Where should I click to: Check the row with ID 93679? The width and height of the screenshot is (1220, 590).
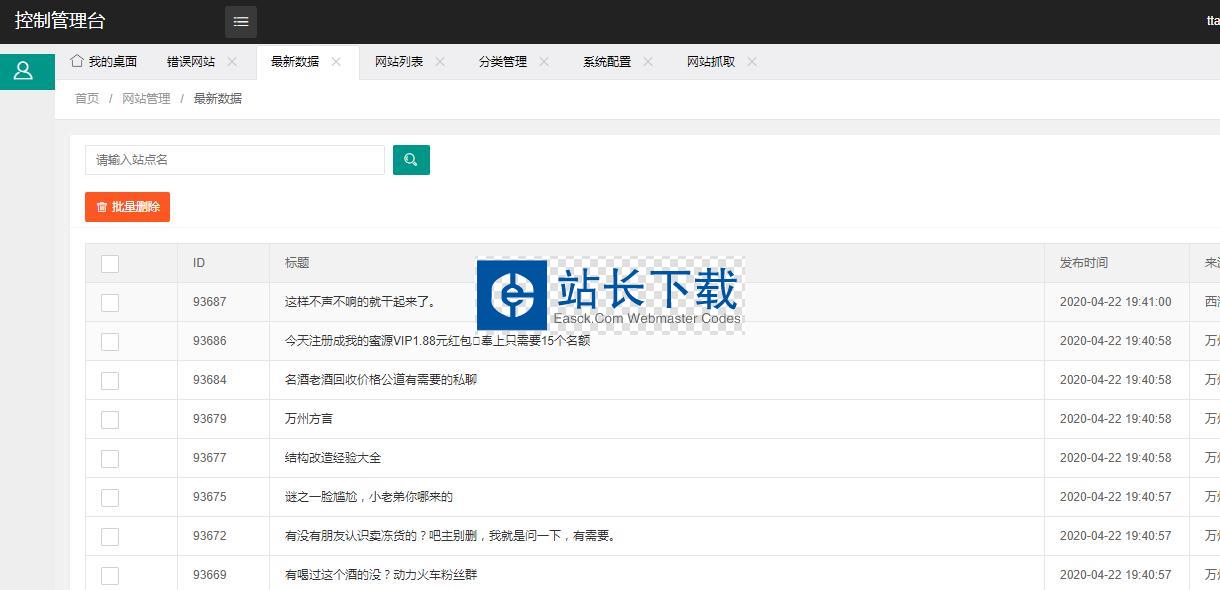pyautogui.click(x=110, y=420)
